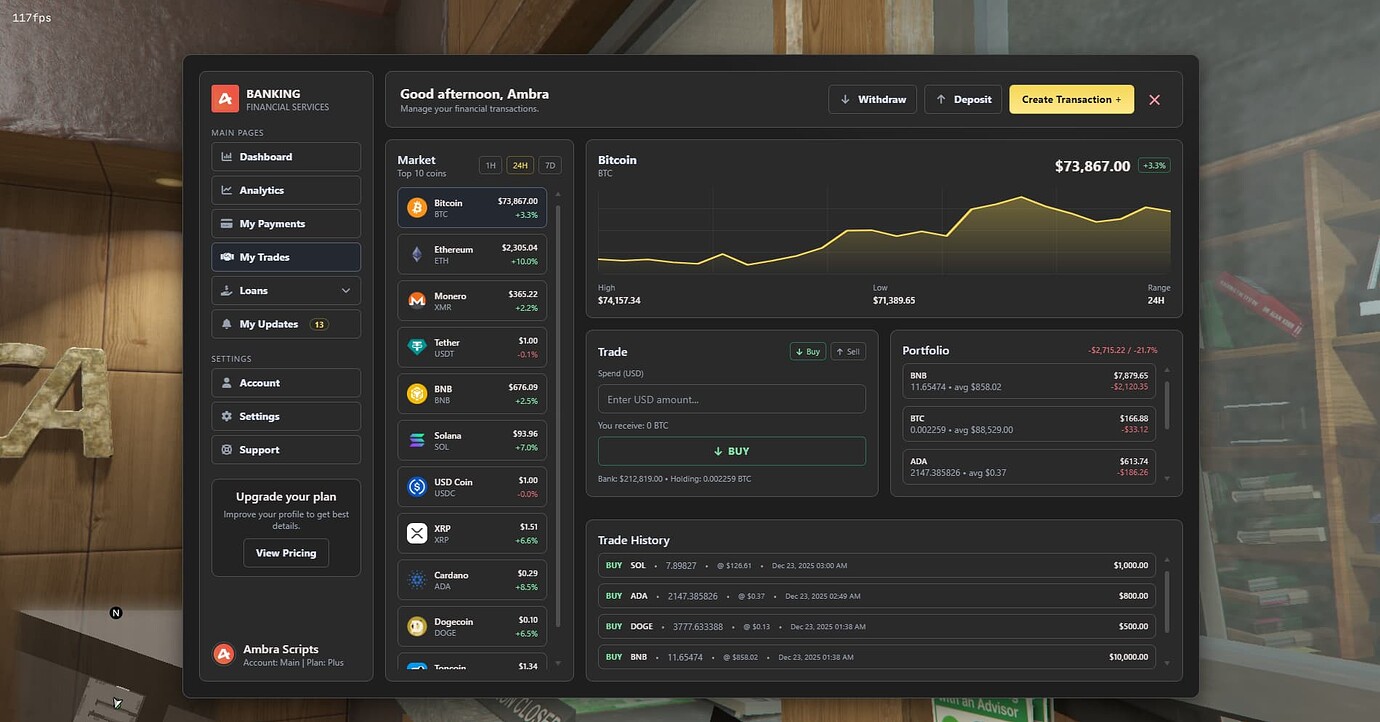Viewport: 1380px width, 722px height.
Task: Click View Pricing button
Action: tap(286, 553)
